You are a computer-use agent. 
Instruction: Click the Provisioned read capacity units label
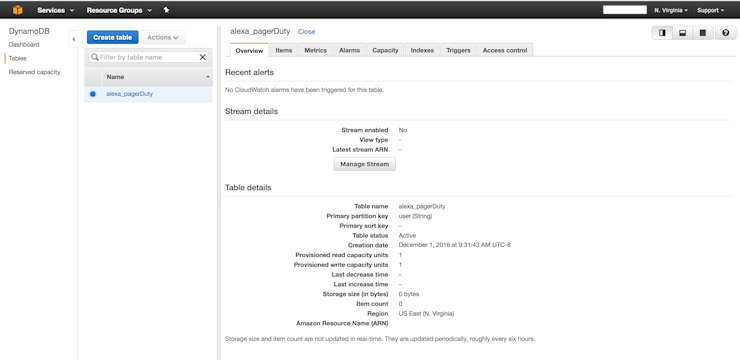tap(342, 255)
